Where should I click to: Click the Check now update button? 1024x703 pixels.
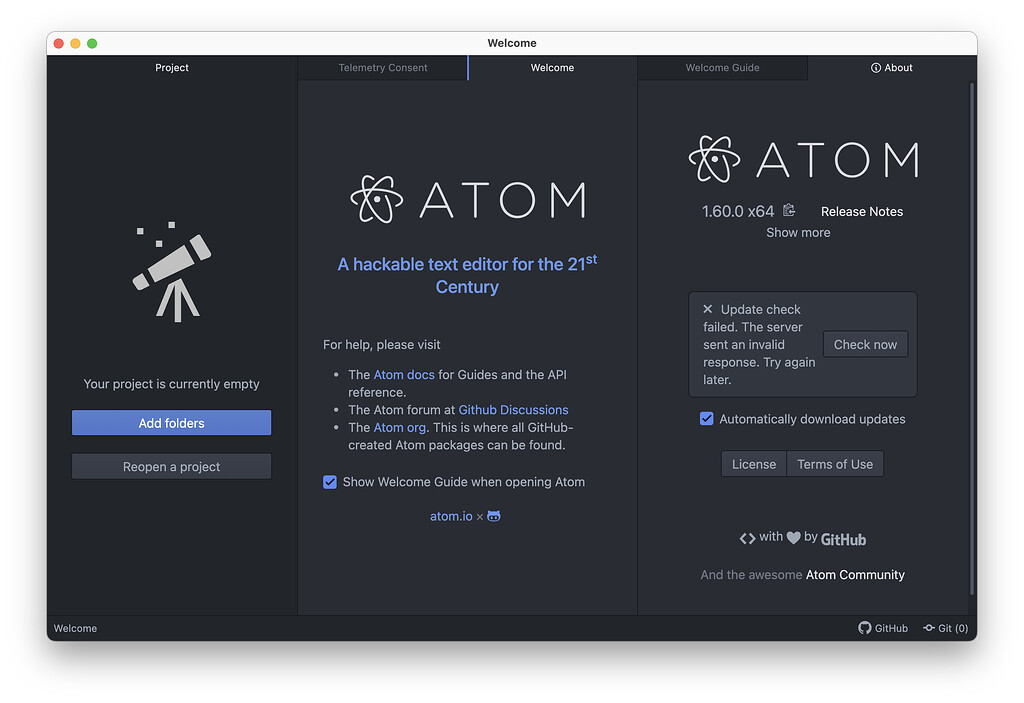(865, 344)
